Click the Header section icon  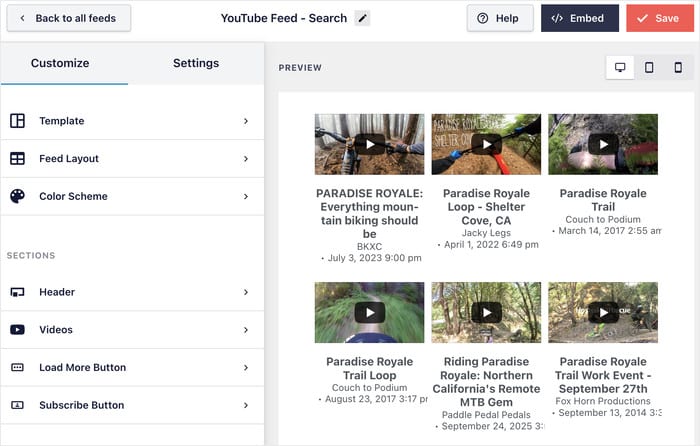pyautogui.click(x=17, y=292)
